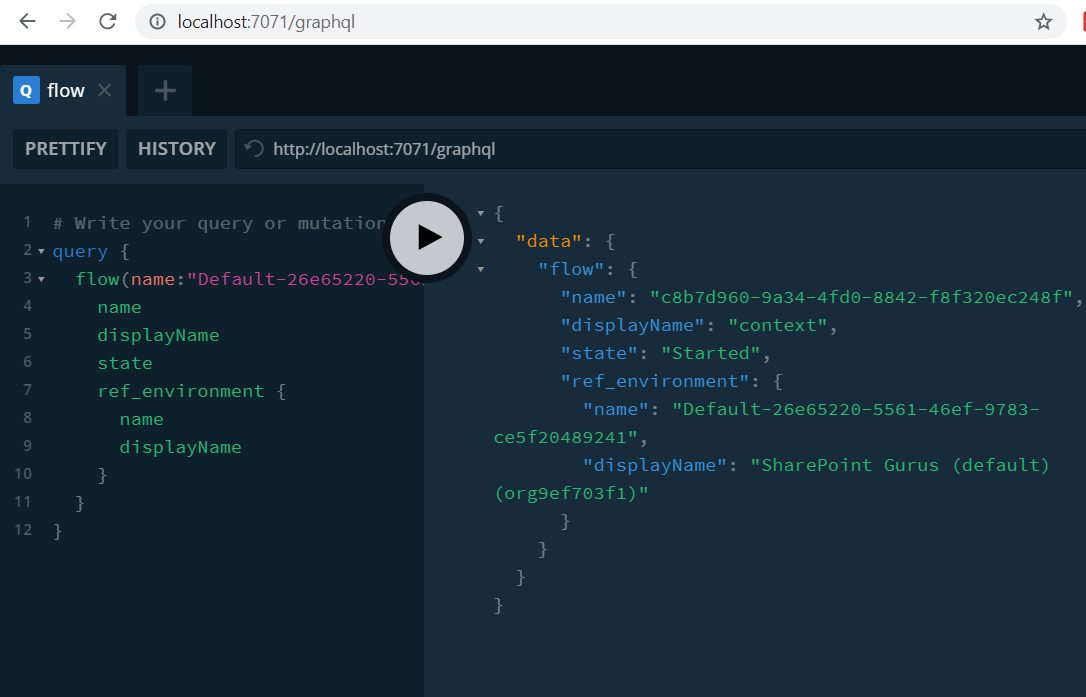Image resolution: width=1086 pixels, height=697 pixels.
Task: Collapse the flow field on line 3
Action: 41,279
